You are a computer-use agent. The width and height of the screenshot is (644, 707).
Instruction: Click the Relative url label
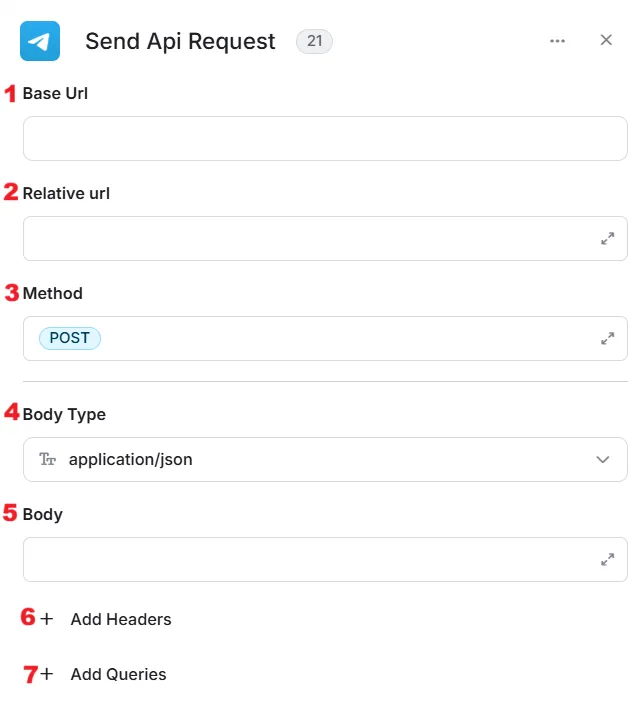click(66, 193)
